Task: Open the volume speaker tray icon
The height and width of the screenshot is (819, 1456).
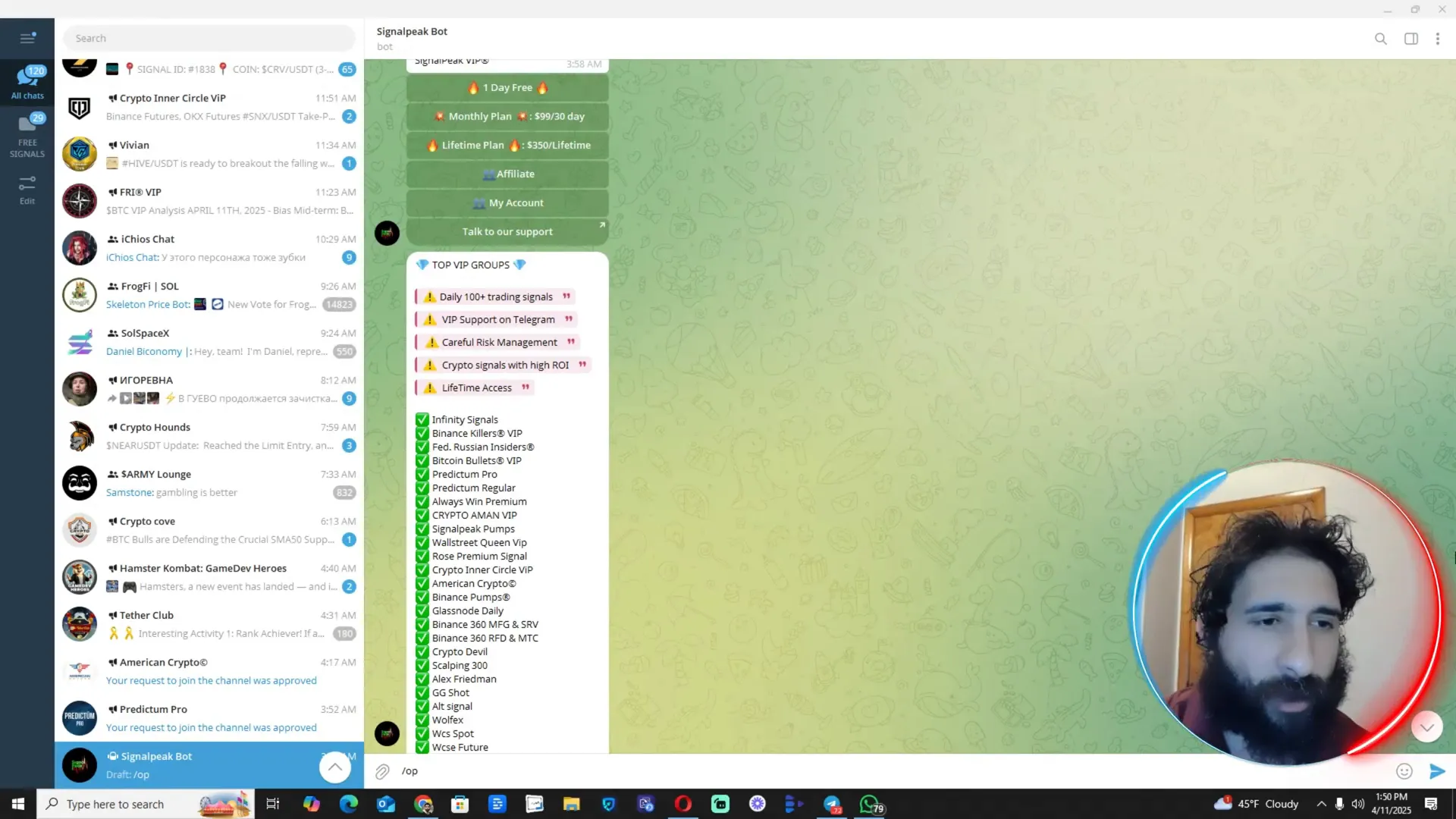Action: [1357, 804]
